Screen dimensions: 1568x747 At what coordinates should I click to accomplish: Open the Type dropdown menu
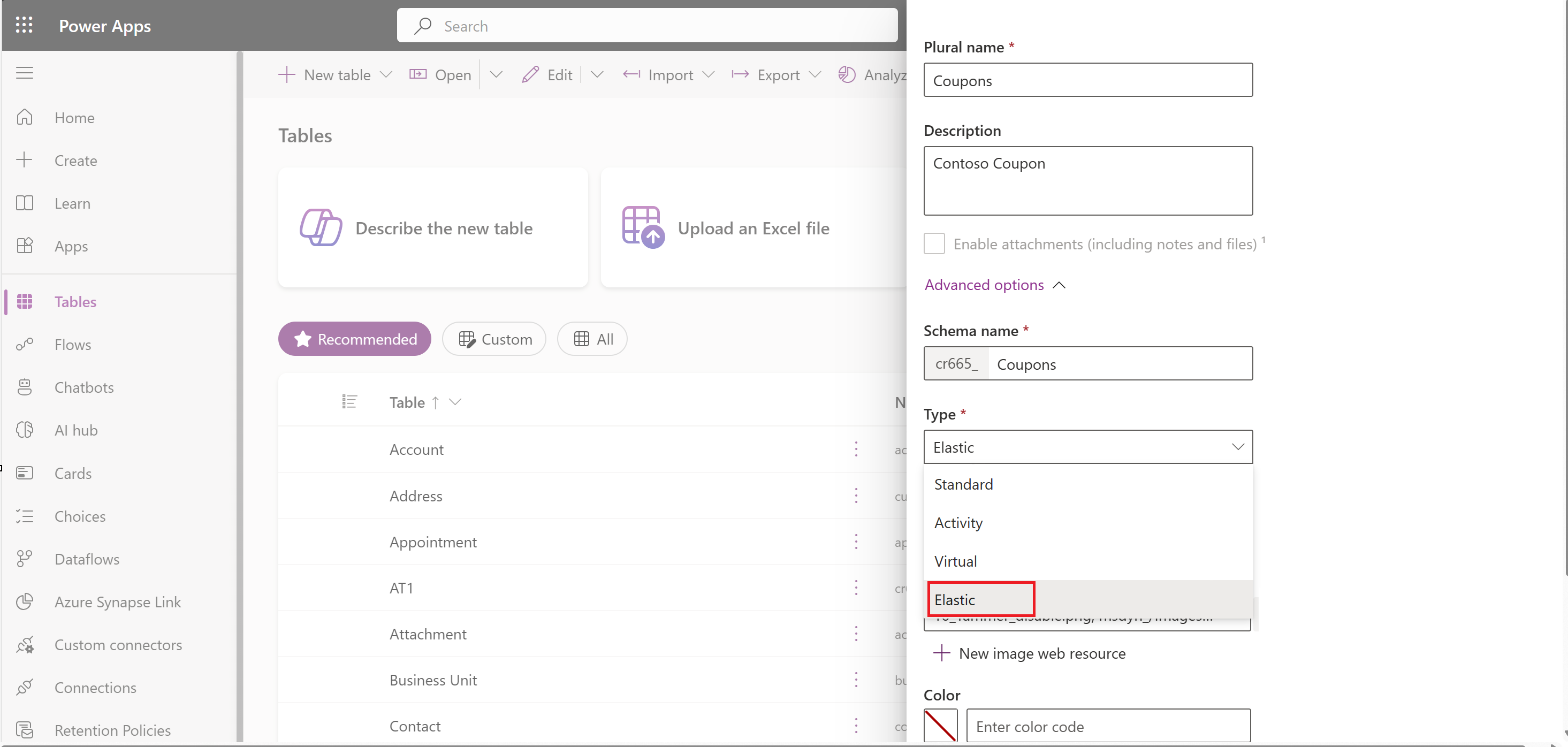[x=1087, y=447]
